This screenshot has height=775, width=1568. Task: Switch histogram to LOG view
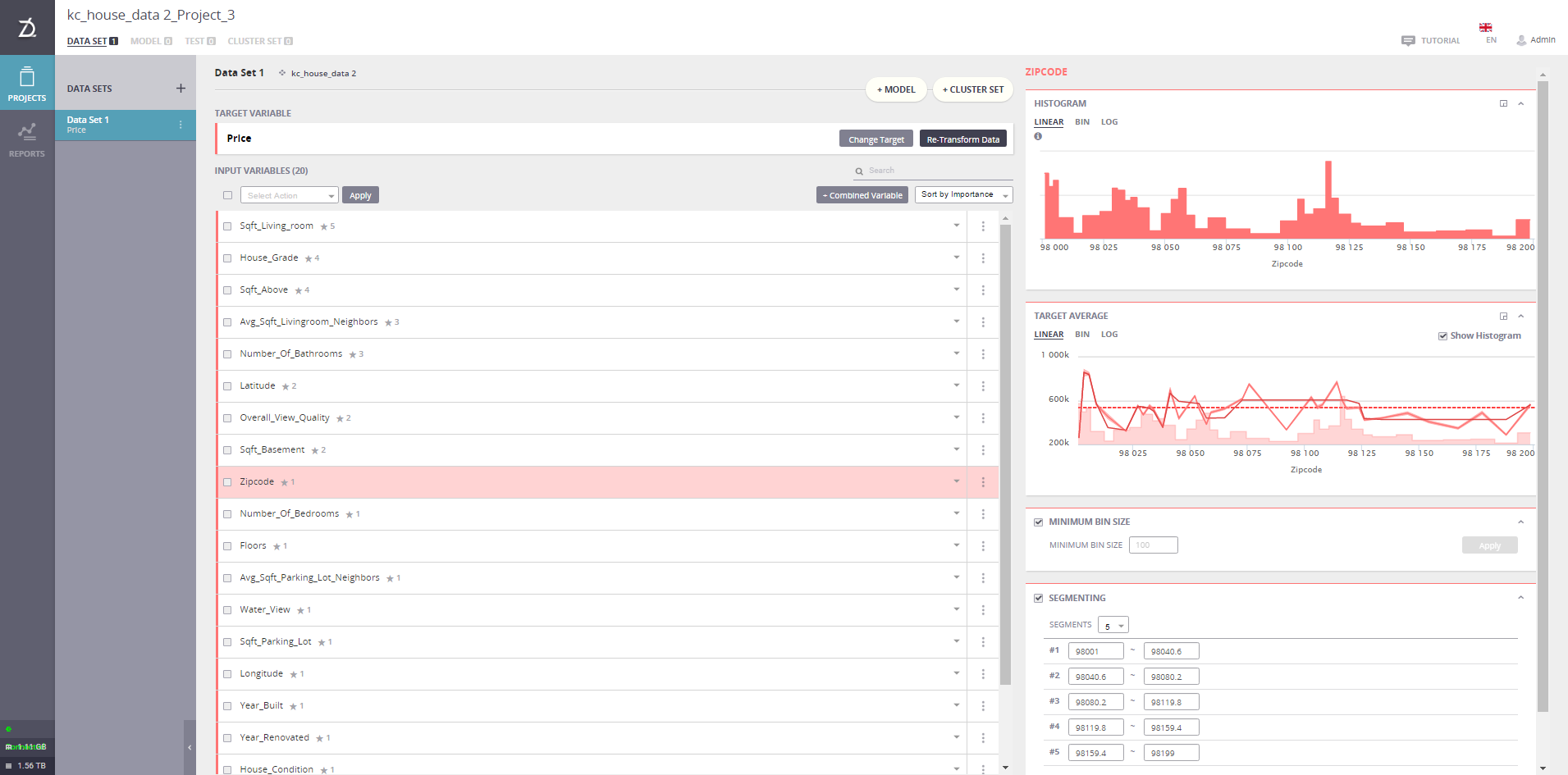[1109, 121]
